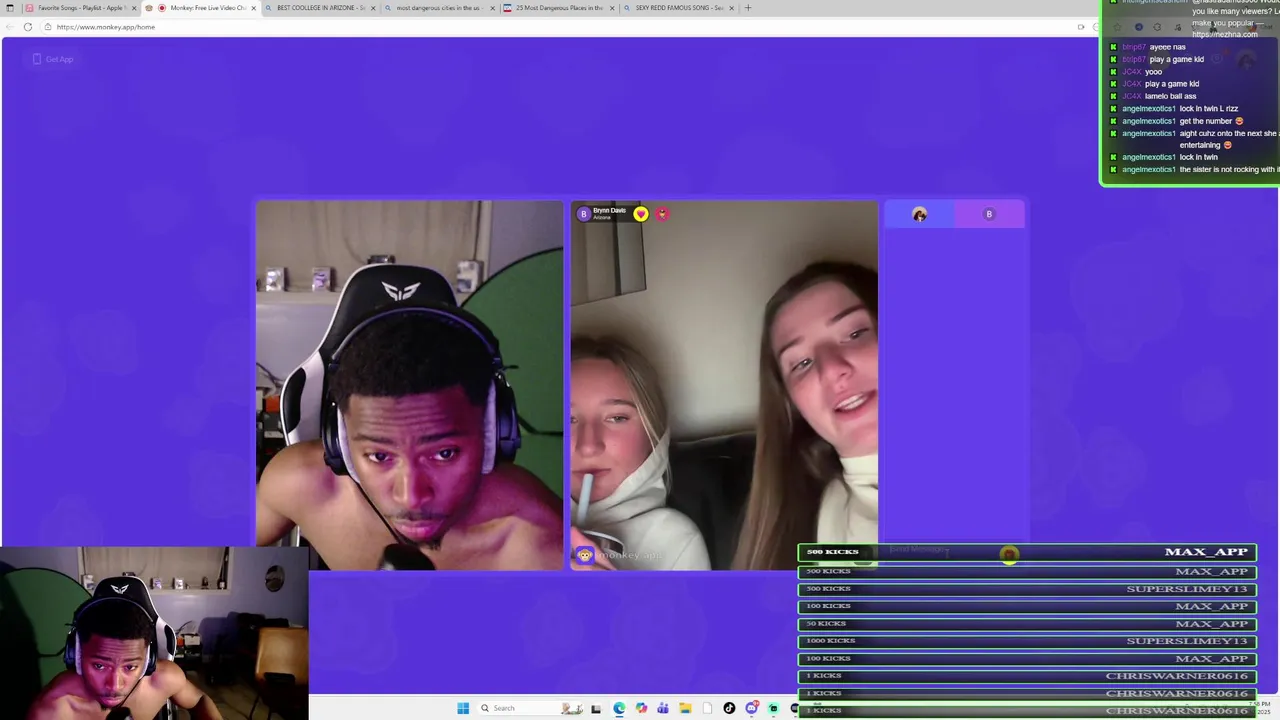Open the 25 Most Dangerous Places tab
Image resolution: width=1280 pixels, height=720 pixels.
558,8
